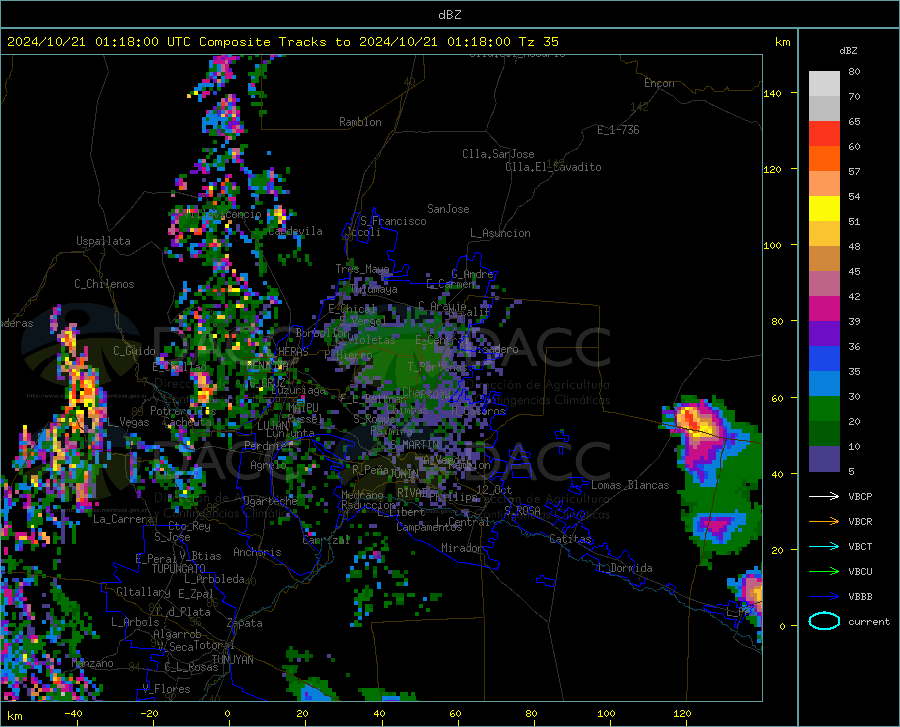Click the Carrizal map label

click(x=326, y=540)
